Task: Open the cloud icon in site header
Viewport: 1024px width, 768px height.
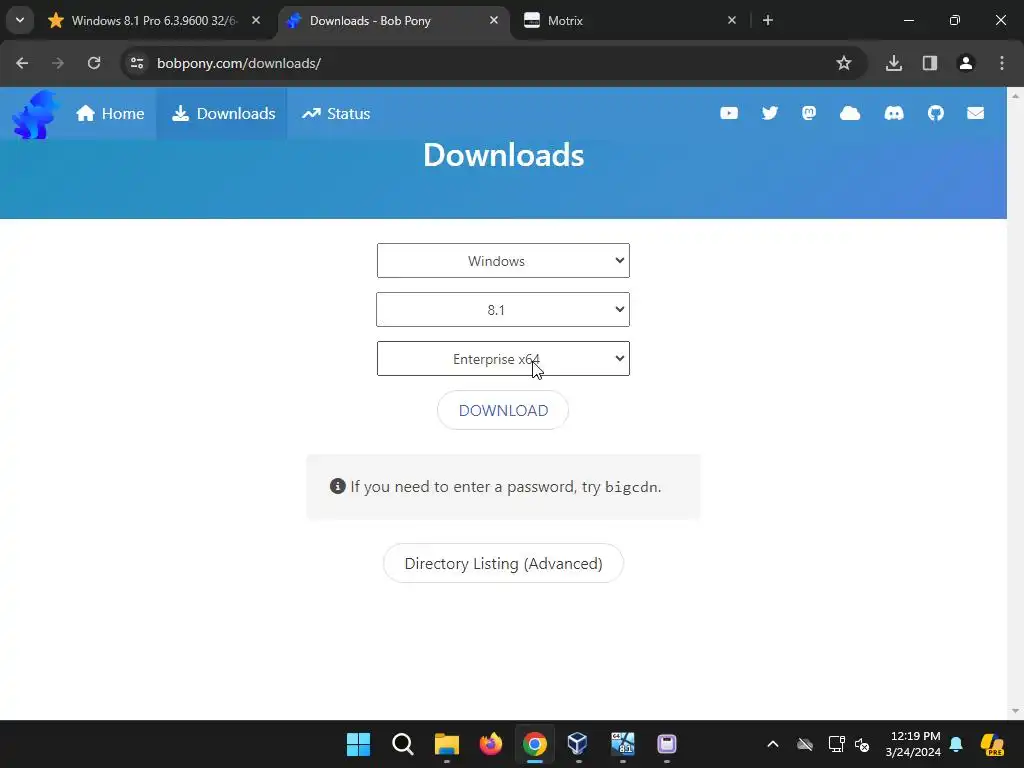Action: [x=850, y=113]
